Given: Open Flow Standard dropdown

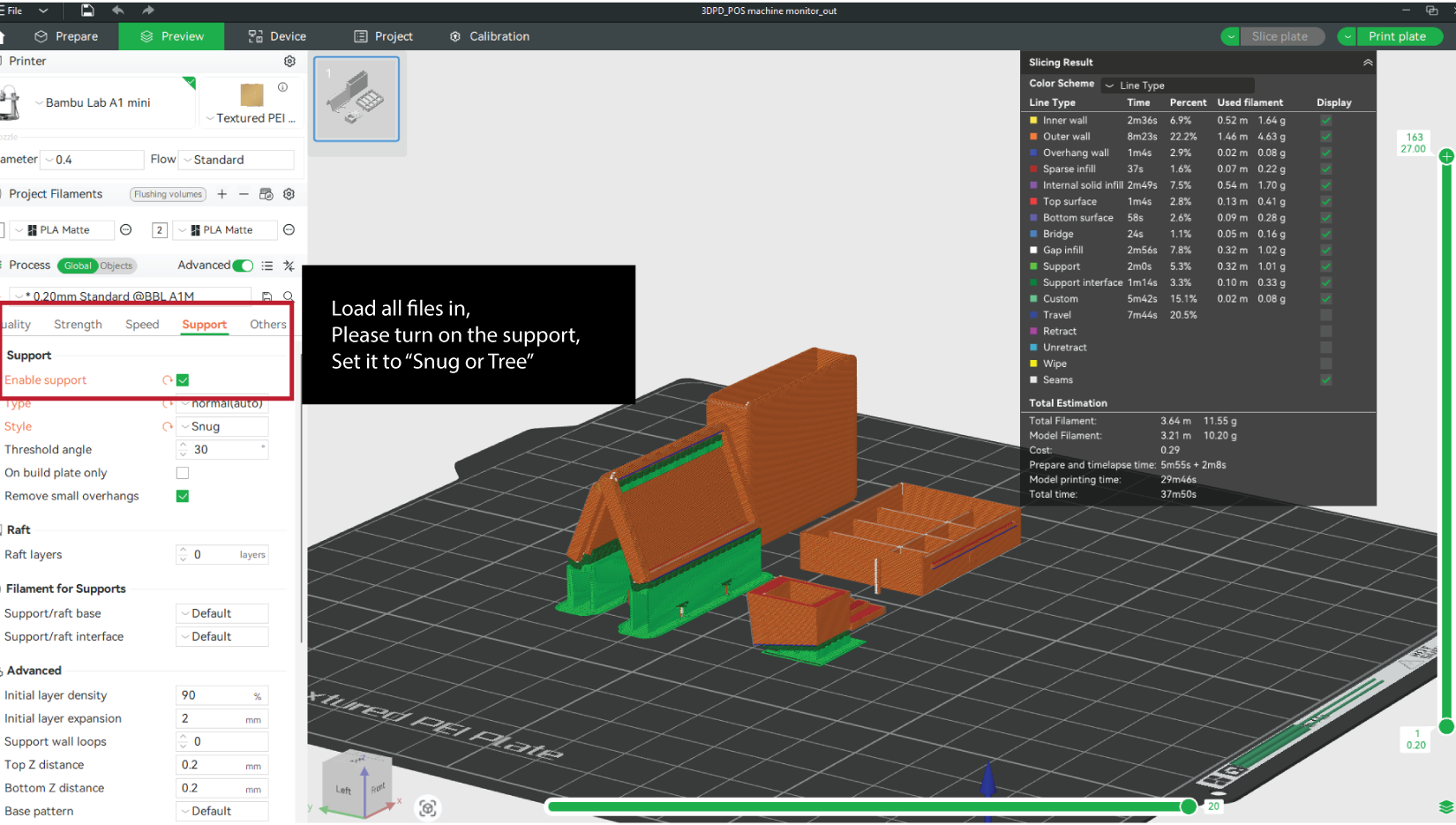Looking at the screenshot, I should [x=236, y=160].
